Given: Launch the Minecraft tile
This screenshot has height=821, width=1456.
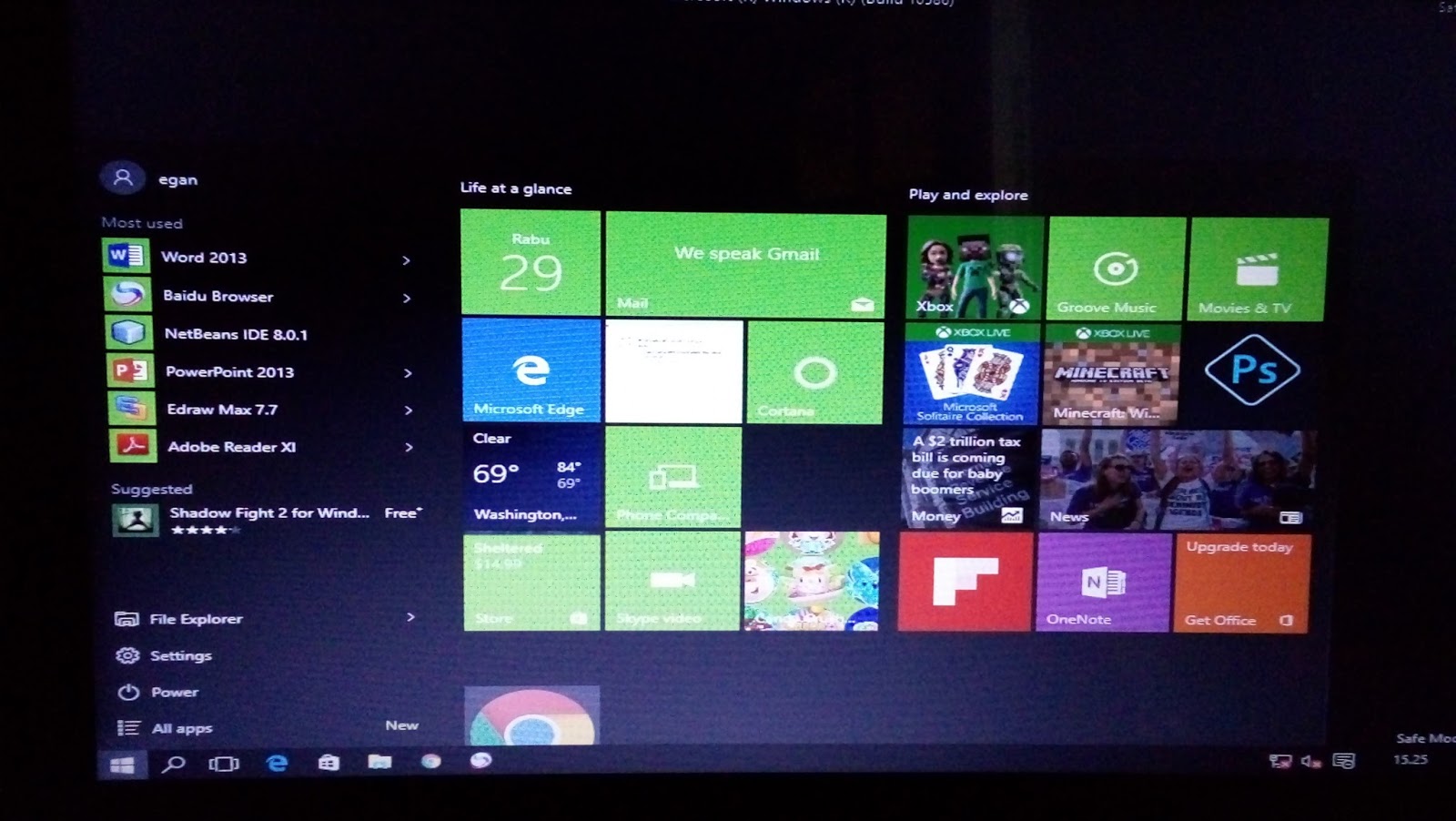Looking at the screenshot, I should (1111, 374).
